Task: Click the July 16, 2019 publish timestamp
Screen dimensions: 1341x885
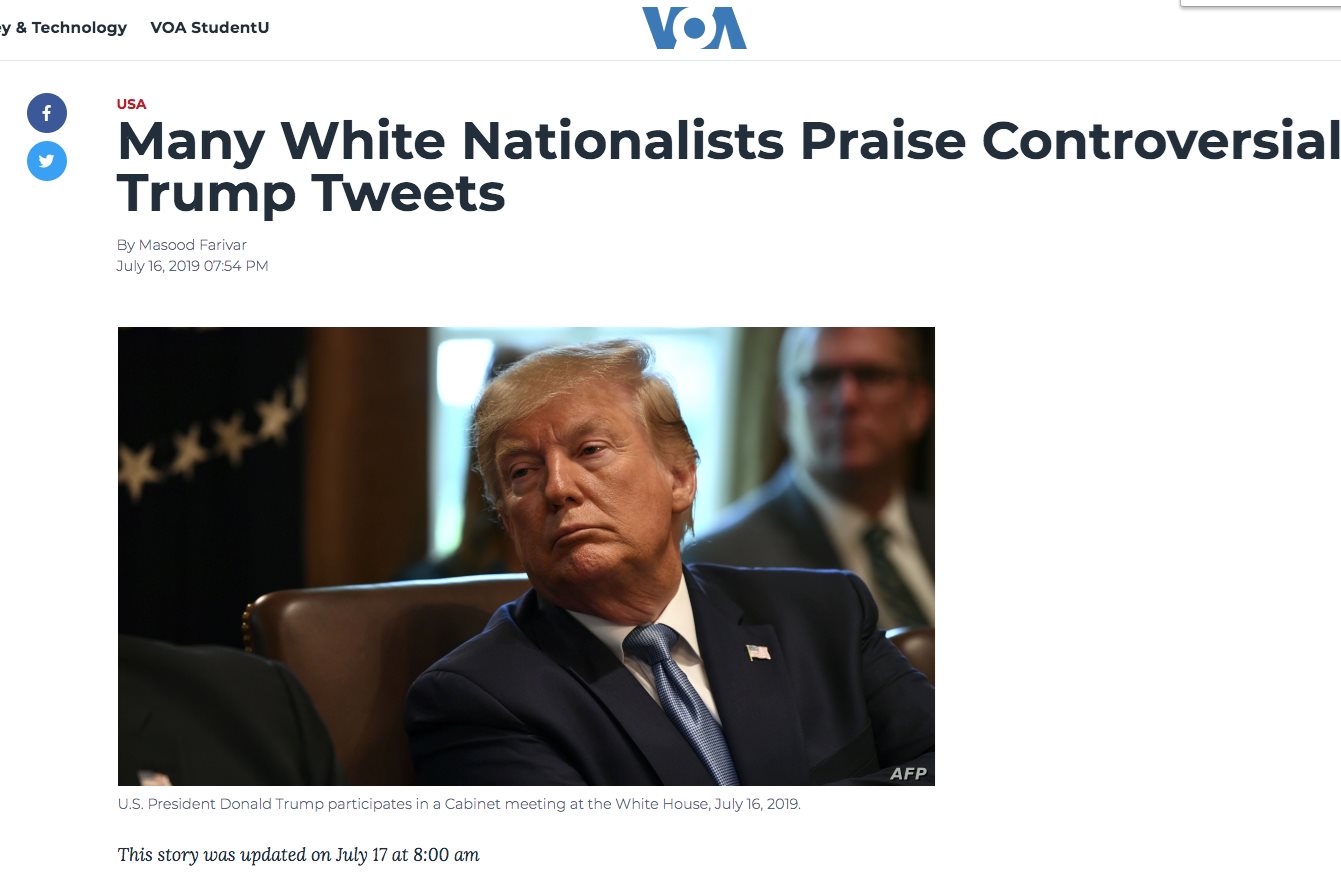Action: [192, 266]
